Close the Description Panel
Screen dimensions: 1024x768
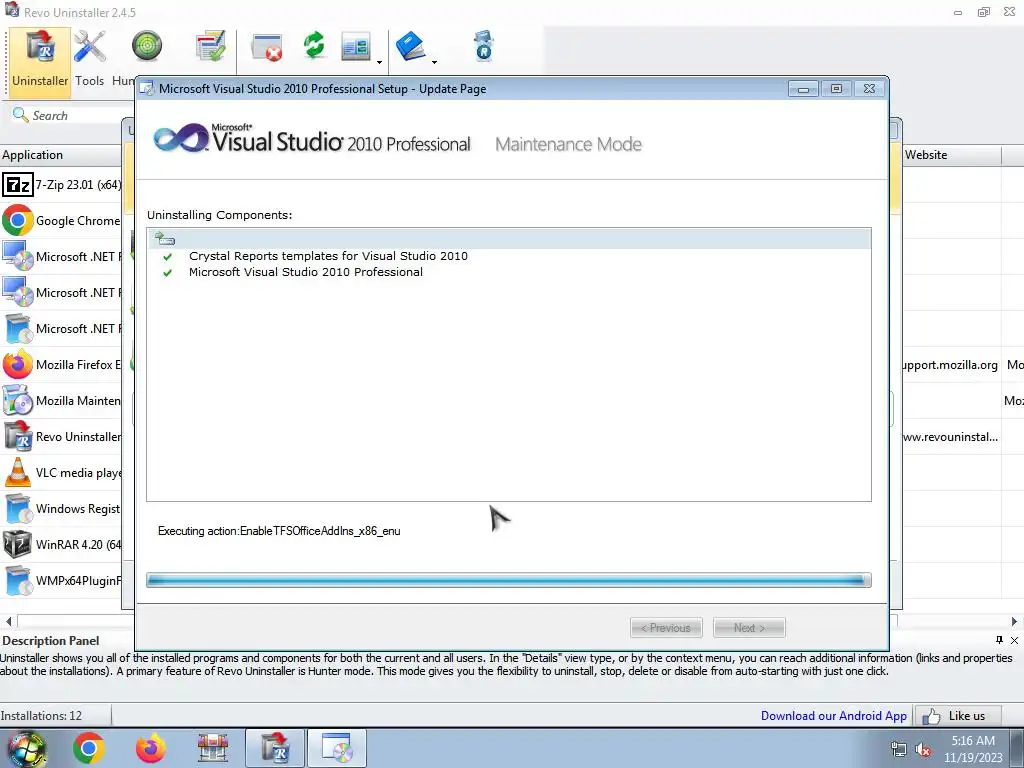(x=1014, y=640)
